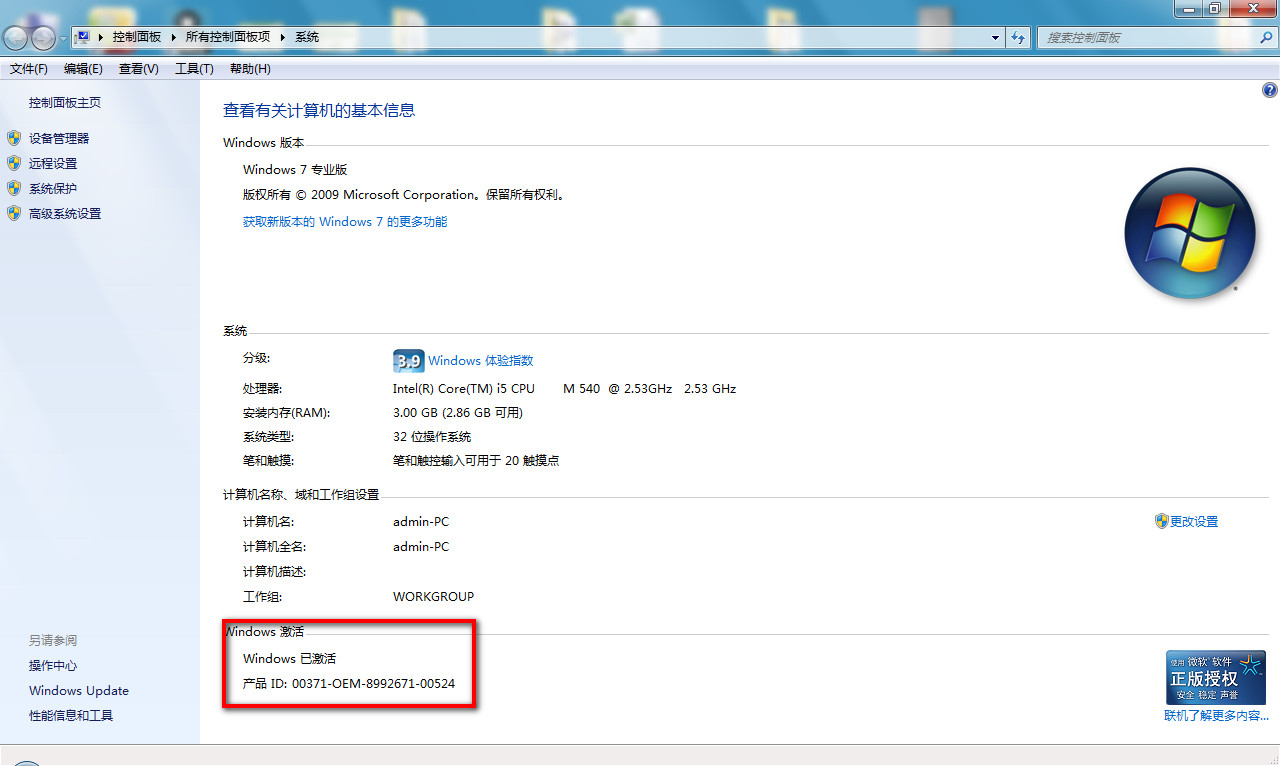The height and width of the screenshot is (766, 1280).
Task: Click the 3.00 GB (2.86 GB 可用) value
Action: 458,413
